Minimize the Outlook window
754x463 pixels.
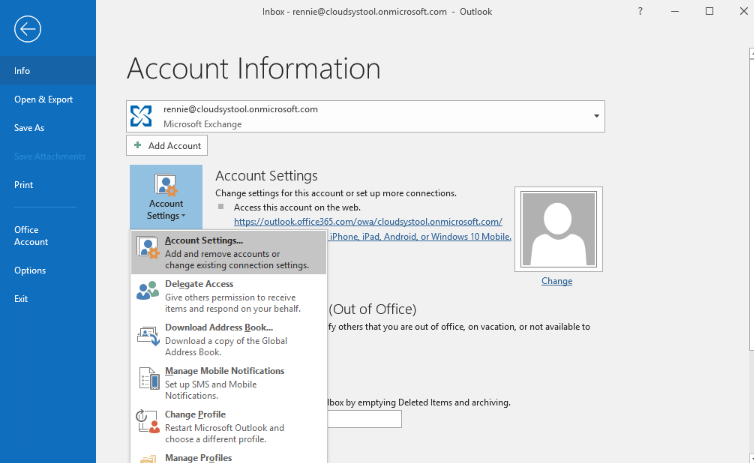[x=675, y=12]
